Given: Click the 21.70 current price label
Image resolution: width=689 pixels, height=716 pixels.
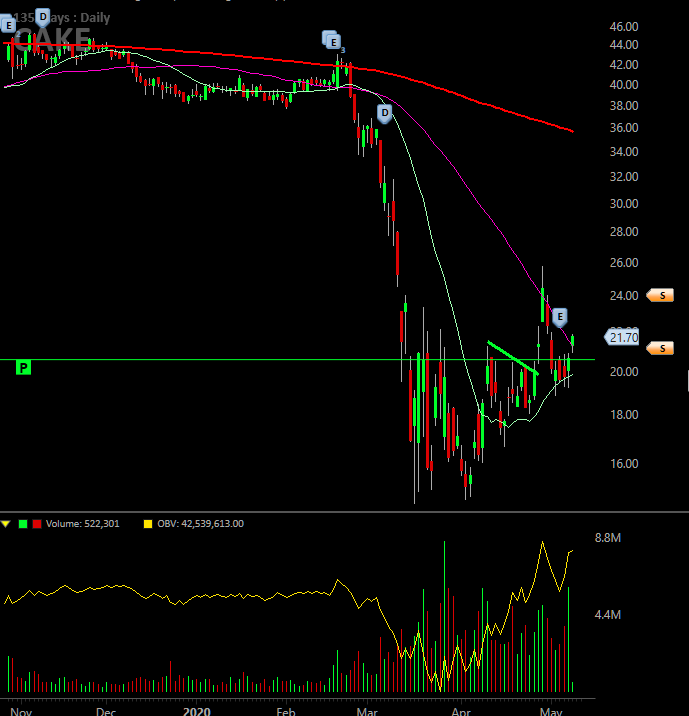Looking at the screenshot, I should point(622,337).
